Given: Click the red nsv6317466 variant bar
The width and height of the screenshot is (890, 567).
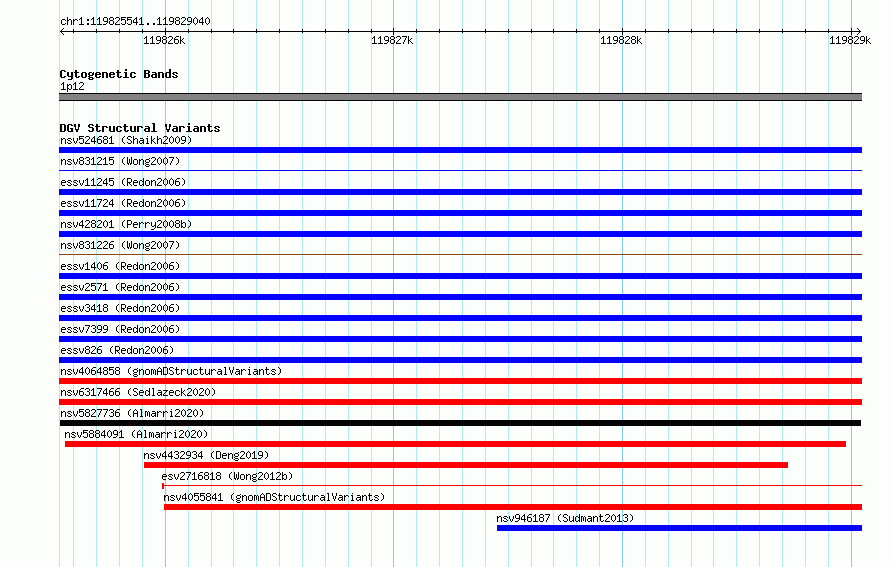Looking at the screenshot, I should (x=460, y=402).
